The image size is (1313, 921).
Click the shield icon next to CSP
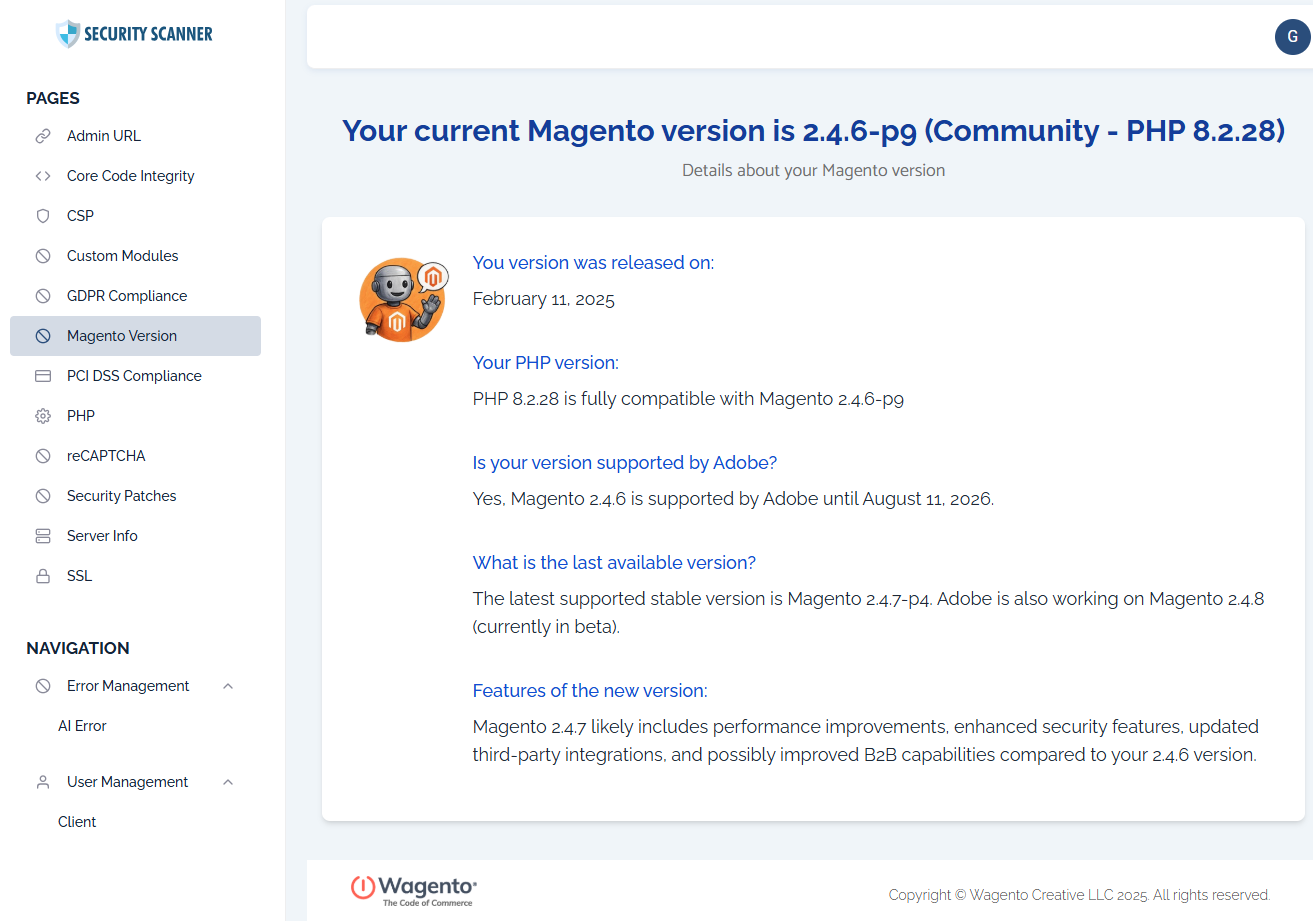[x=43, y=216]
